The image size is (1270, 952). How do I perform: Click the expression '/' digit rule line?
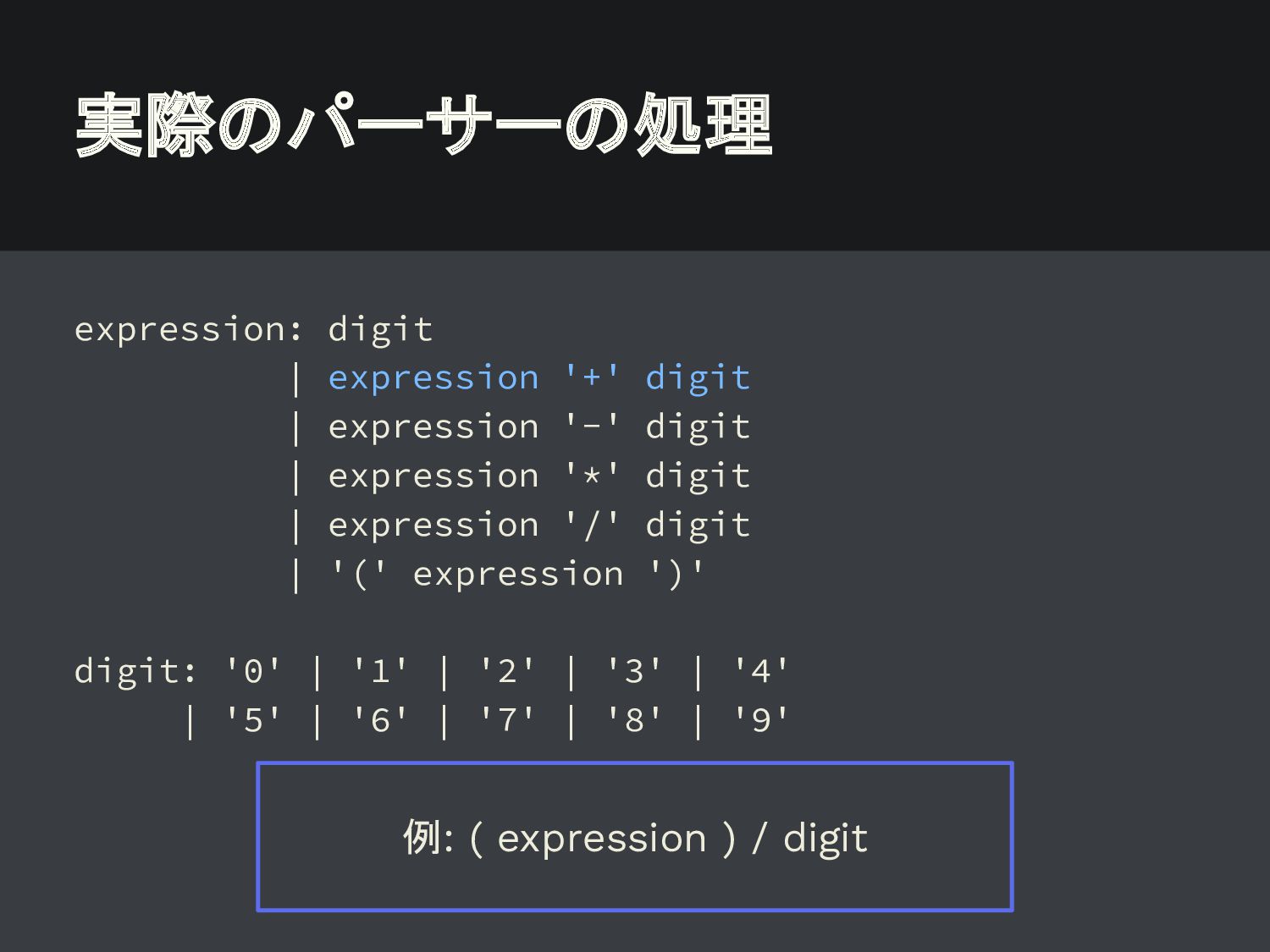(539, 525)
